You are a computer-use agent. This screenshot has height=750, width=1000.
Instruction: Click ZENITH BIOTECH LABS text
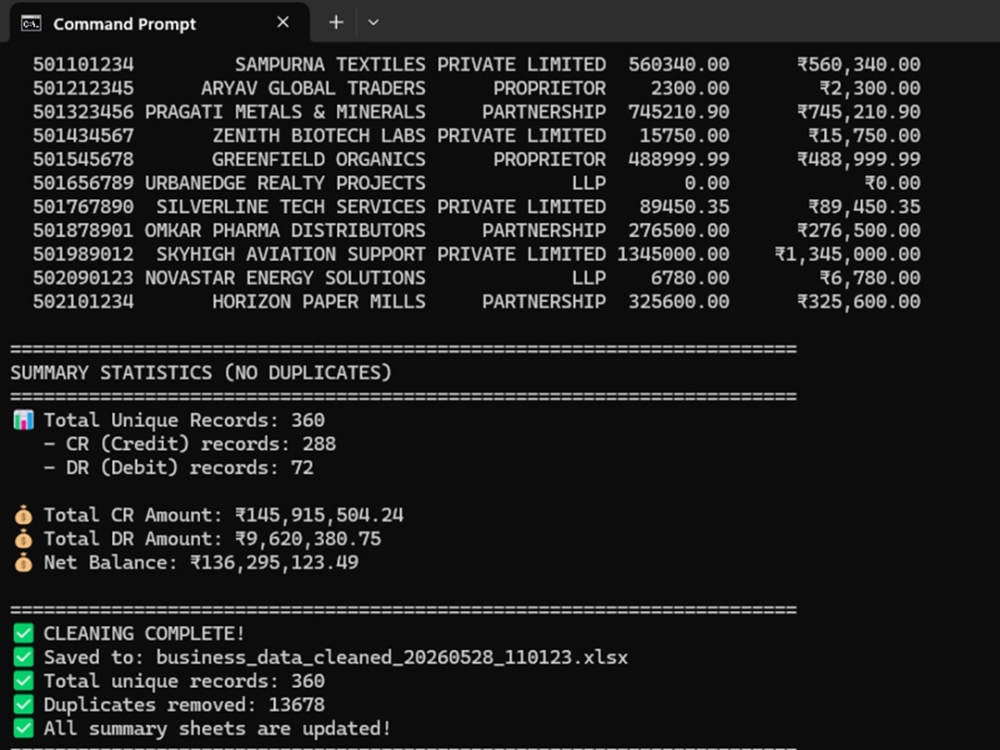tap(319, 135)
